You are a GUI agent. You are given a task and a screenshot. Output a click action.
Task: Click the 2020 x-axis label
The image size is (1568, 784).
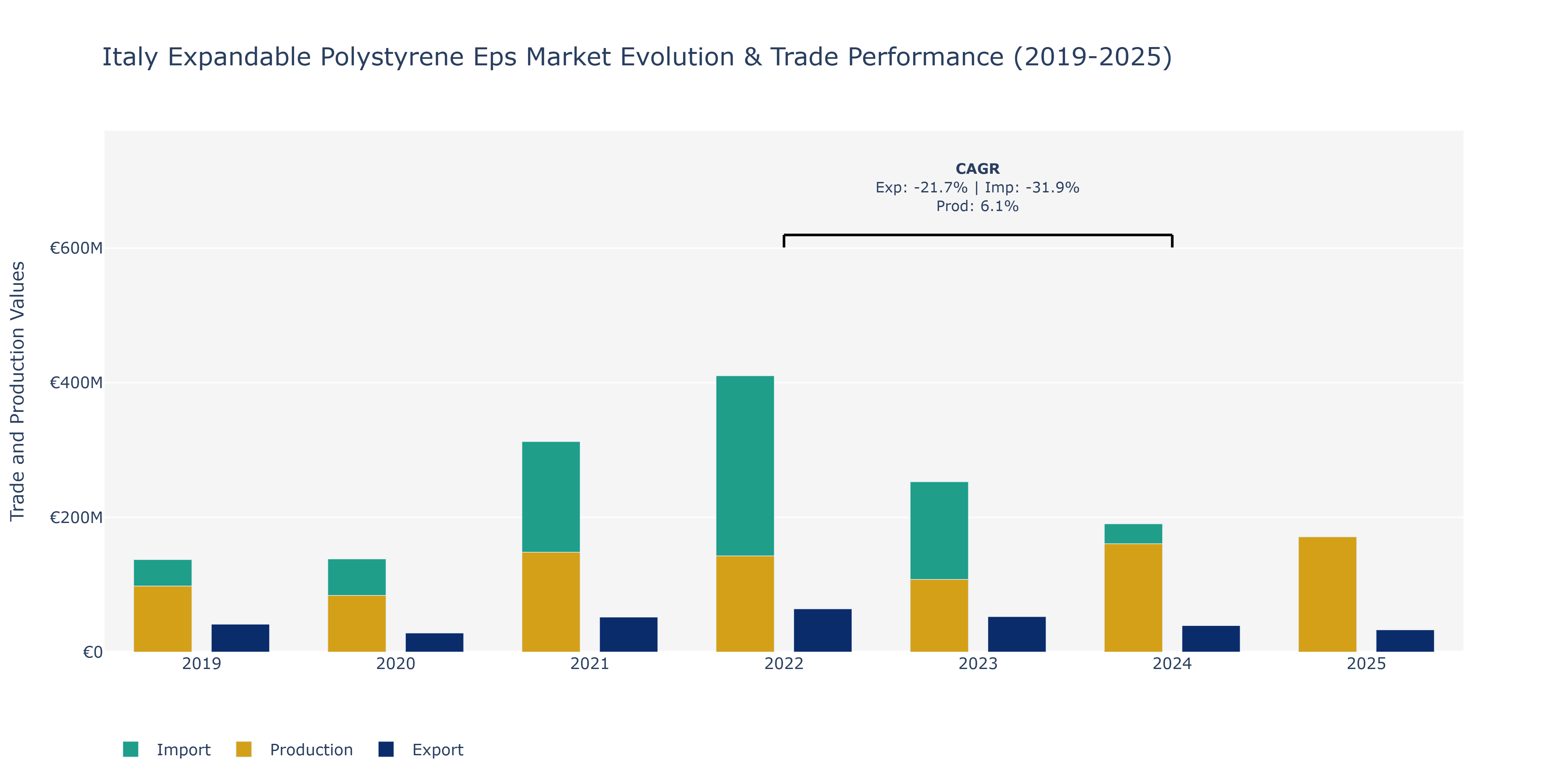pyautogui.click(x=396, y=663)
